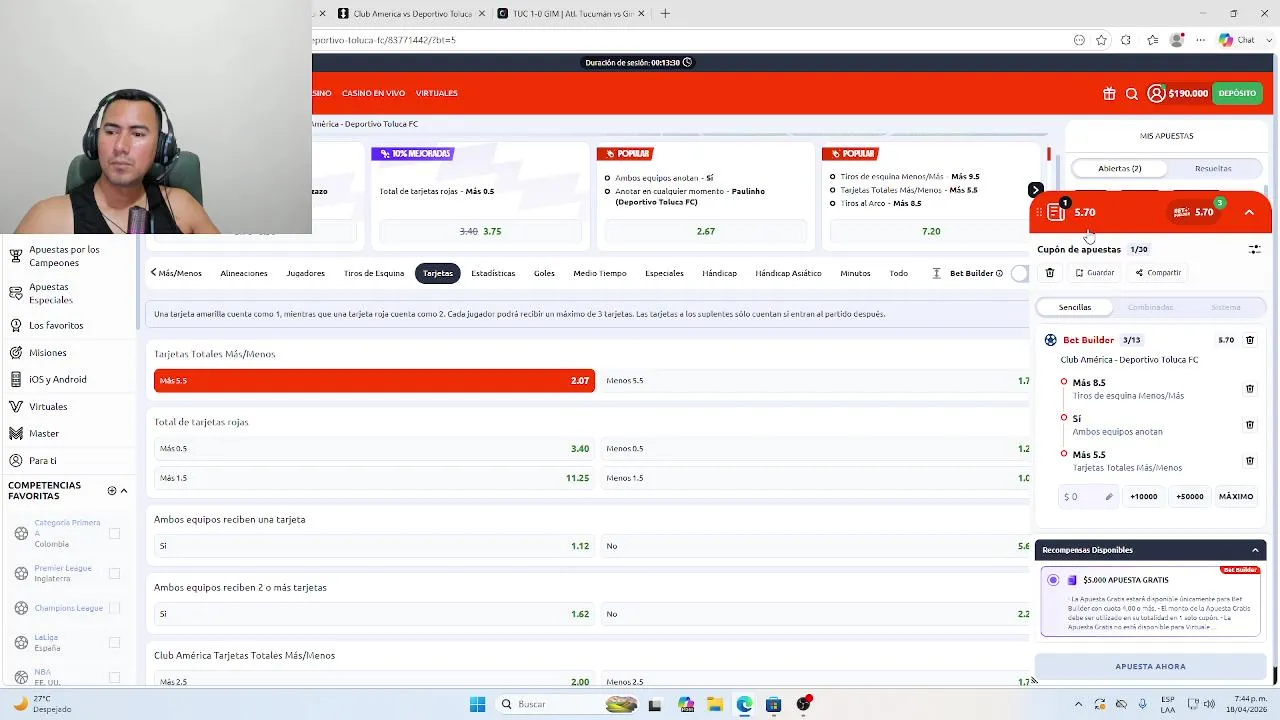Collapse the bet slip with chevron arrow
Viewport: 1280px width, 720px height.
pyautogui.click(x=1249, y=212)
